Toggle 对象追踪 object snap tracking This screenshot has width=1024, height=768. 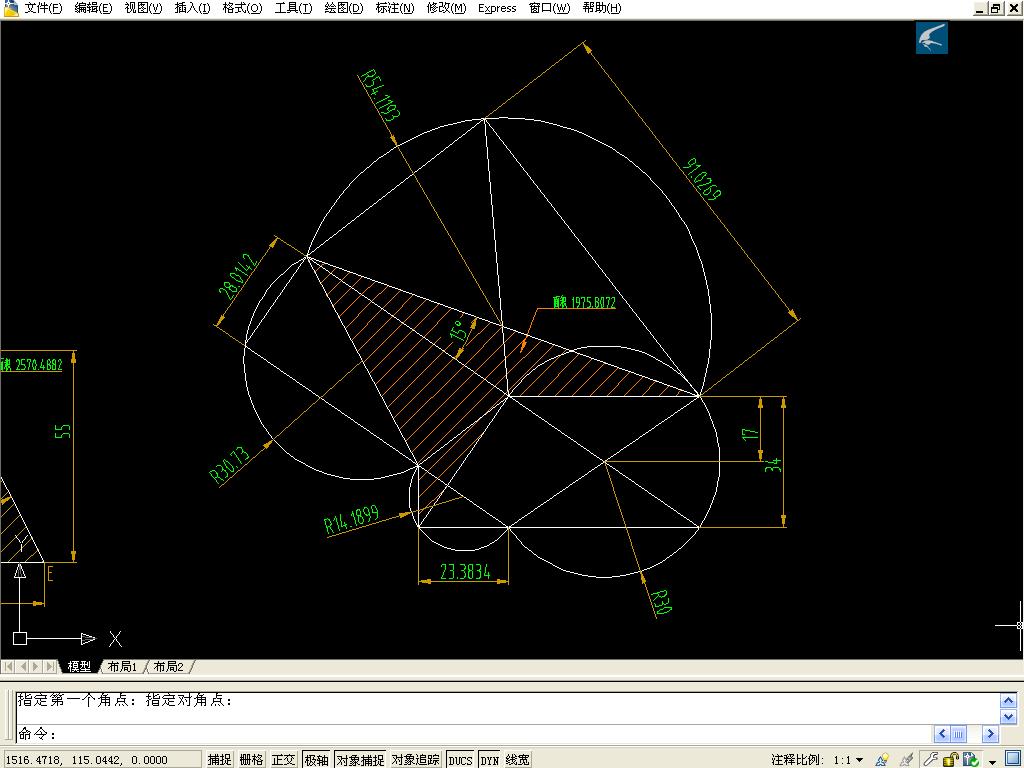click(415, 760)
